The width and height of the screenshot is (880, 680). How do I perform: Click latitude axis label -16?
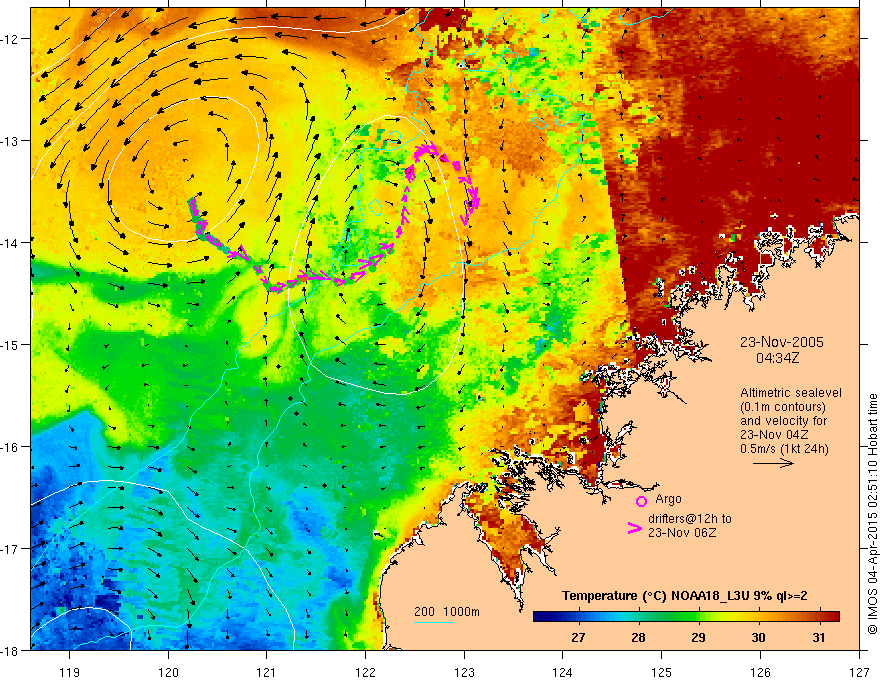10,447
